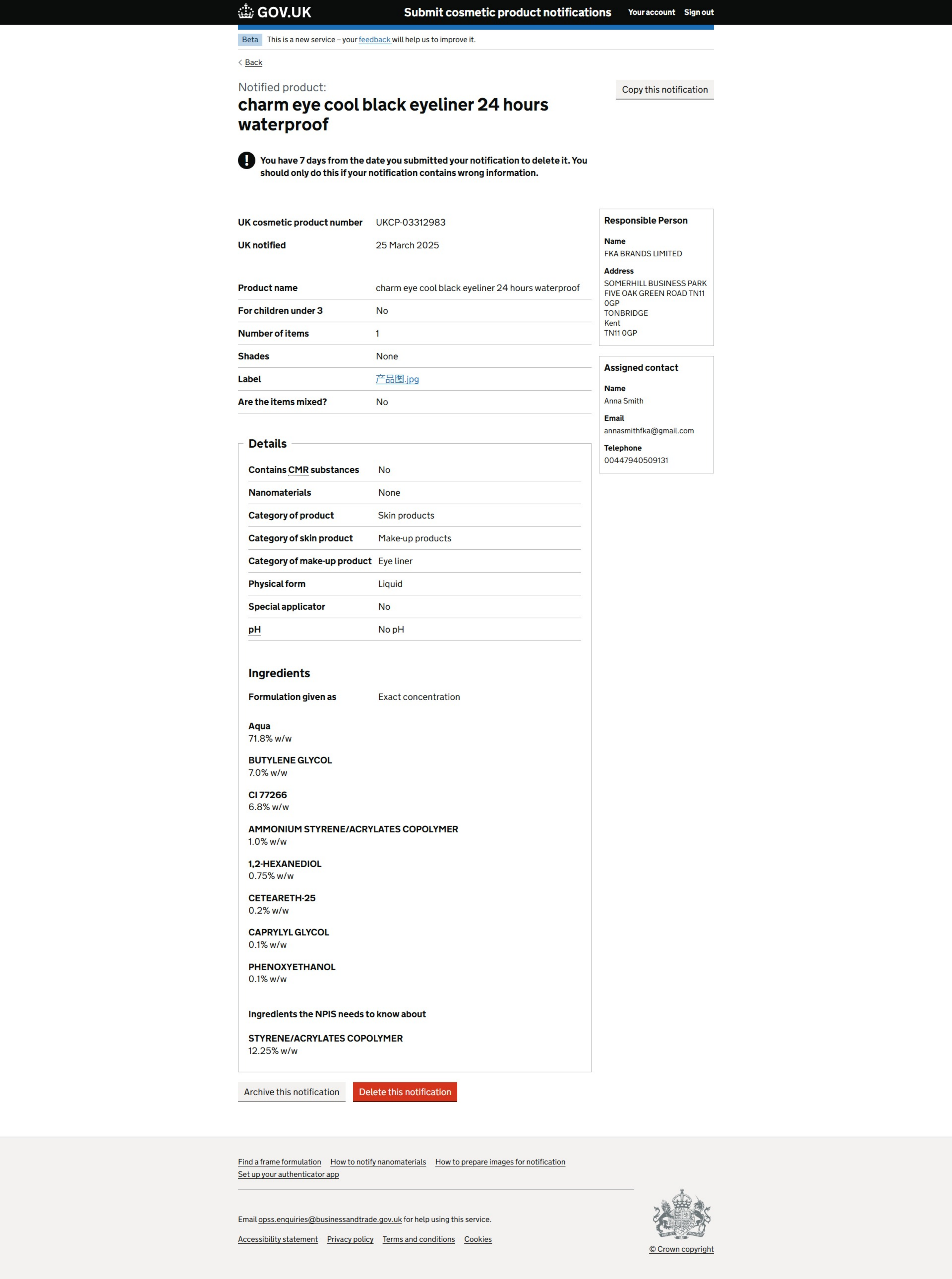Open the feedback link in beta banner
This screenshot has width=952, height=1279.
tap(375, 40)
